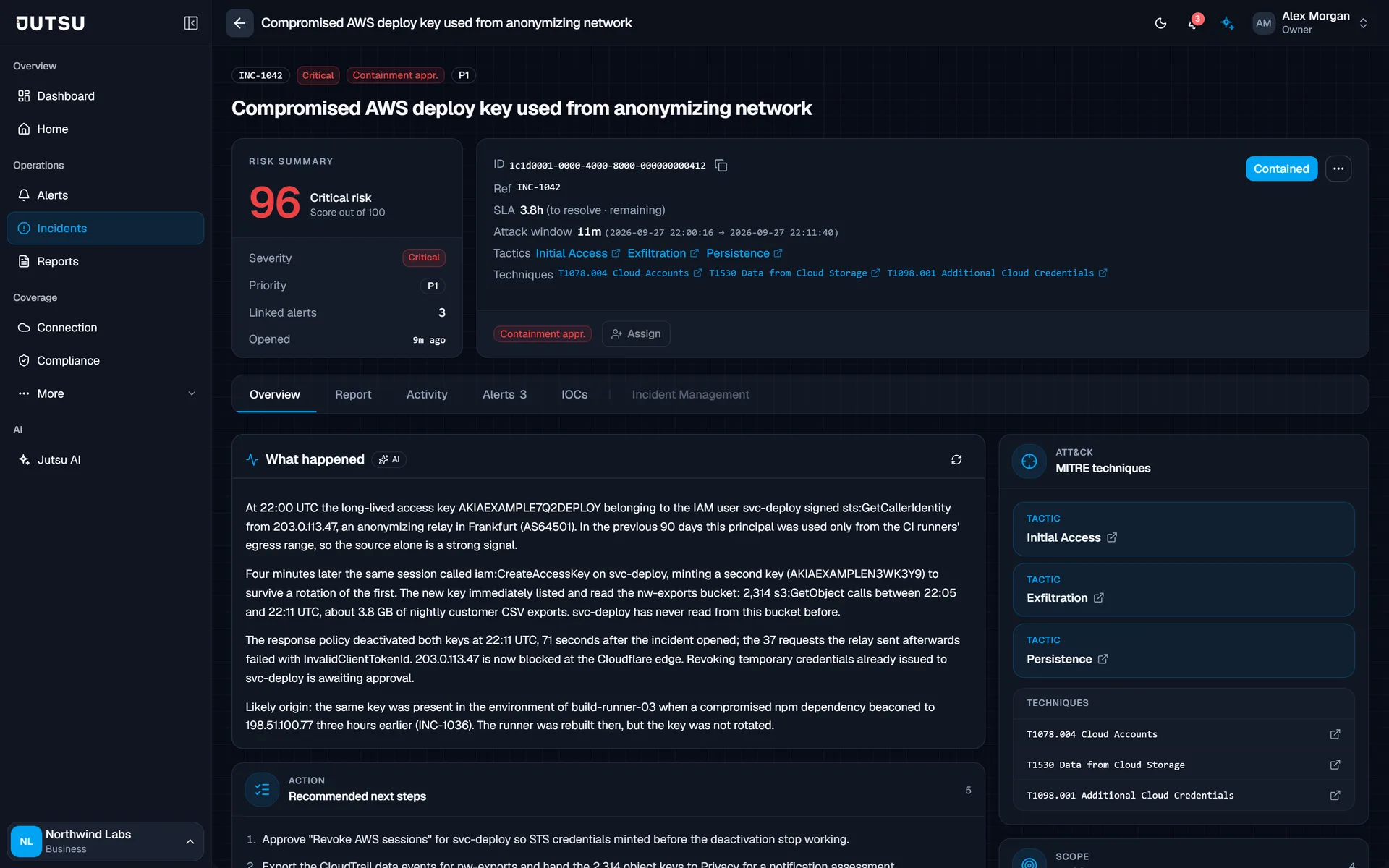This screenshot has width=1389, height=868.
Task: Open Alex Morgan account menu
Action: [1311, 23]
